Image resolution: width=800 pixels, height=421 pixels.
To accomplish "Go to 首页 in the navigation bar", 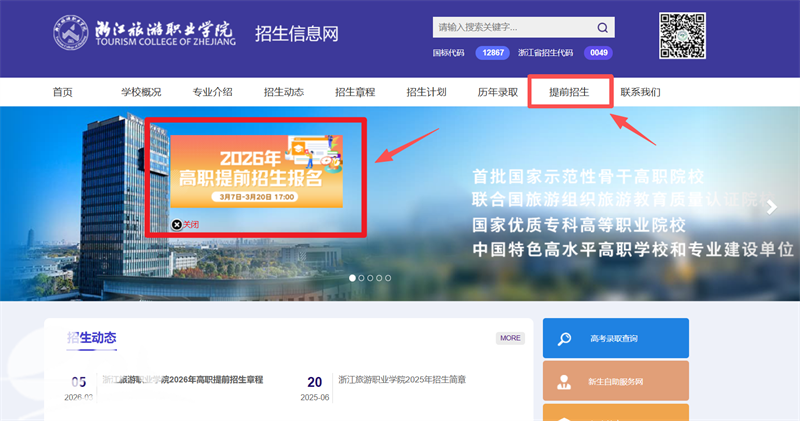I will click(63, 92).
